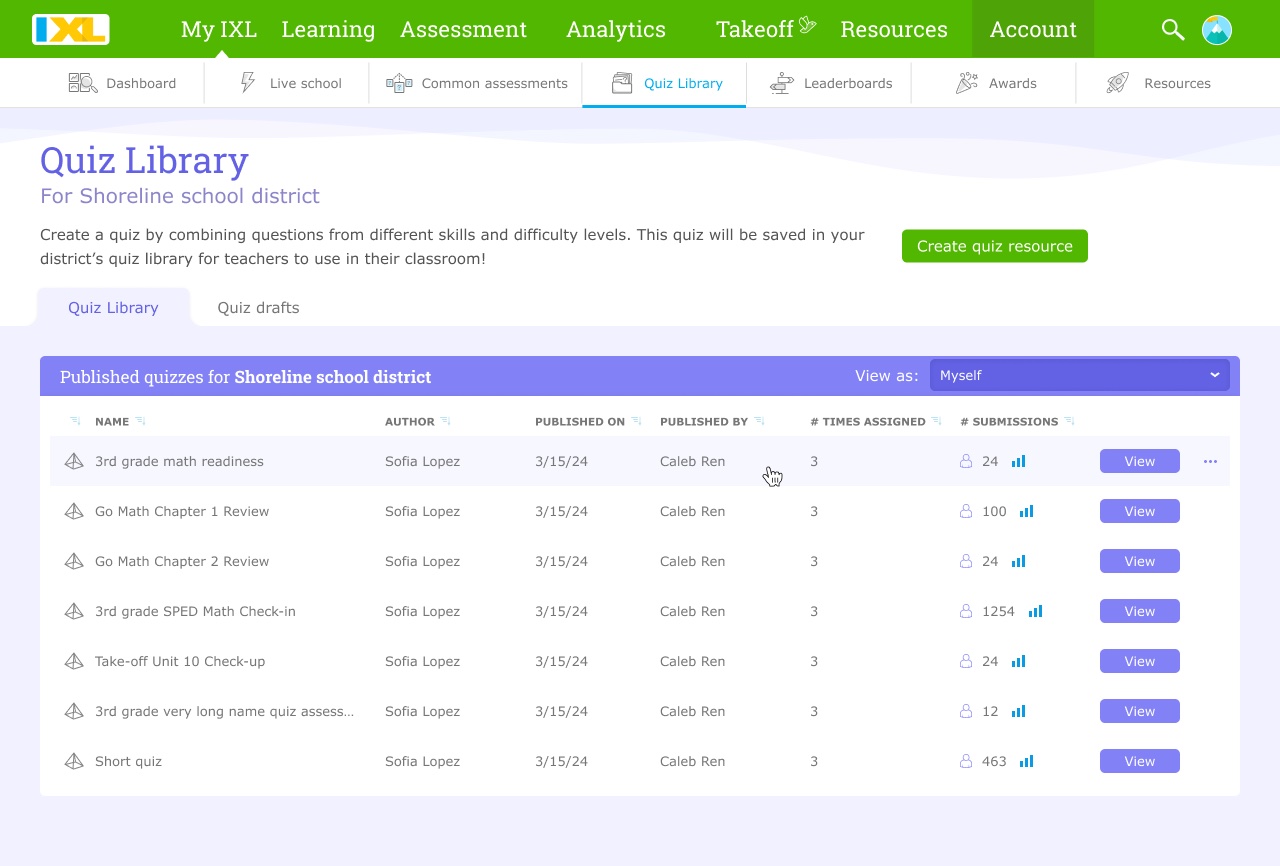Click Awards label in subnavigation
Image resolution: width=1280 pixels, height=866 pixels.
click(x=1013, y=83)
